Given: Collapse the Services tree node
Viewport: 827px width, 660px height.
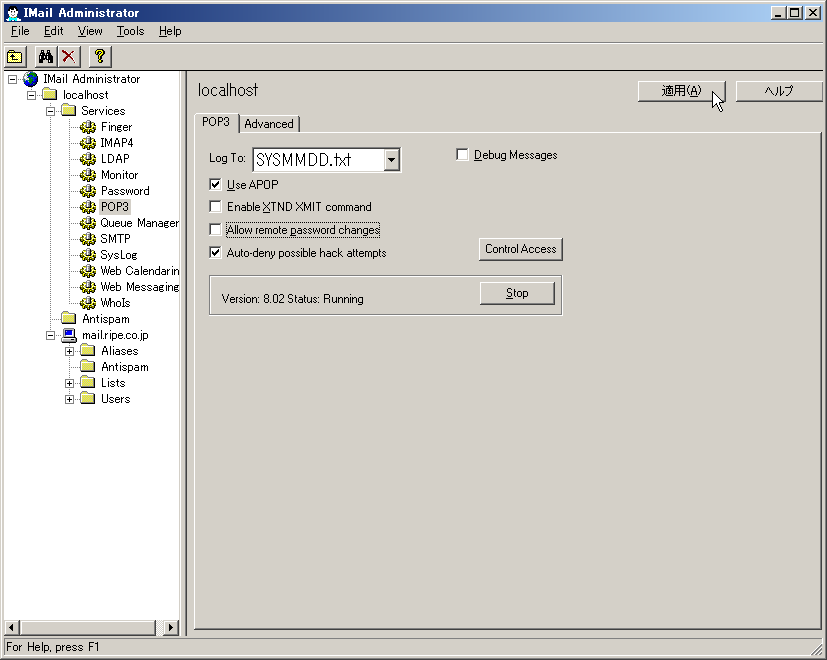Looking at the screenshot, I should [x=50, y=111].
